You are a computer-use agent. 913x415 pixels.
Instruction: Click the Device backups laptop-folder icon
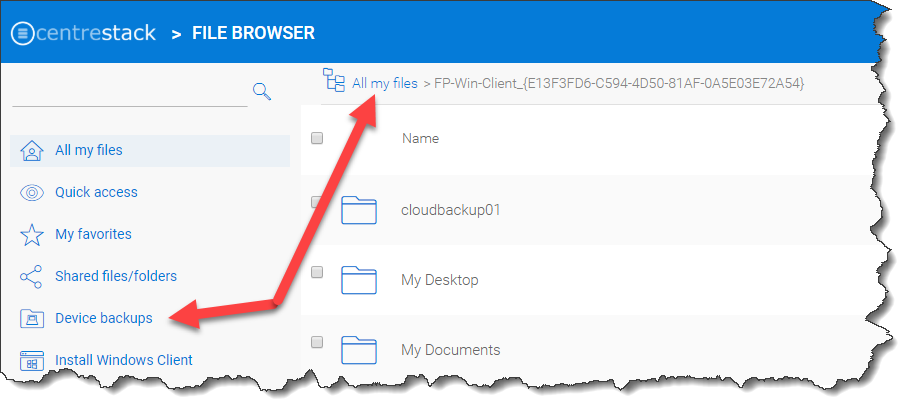32,318
